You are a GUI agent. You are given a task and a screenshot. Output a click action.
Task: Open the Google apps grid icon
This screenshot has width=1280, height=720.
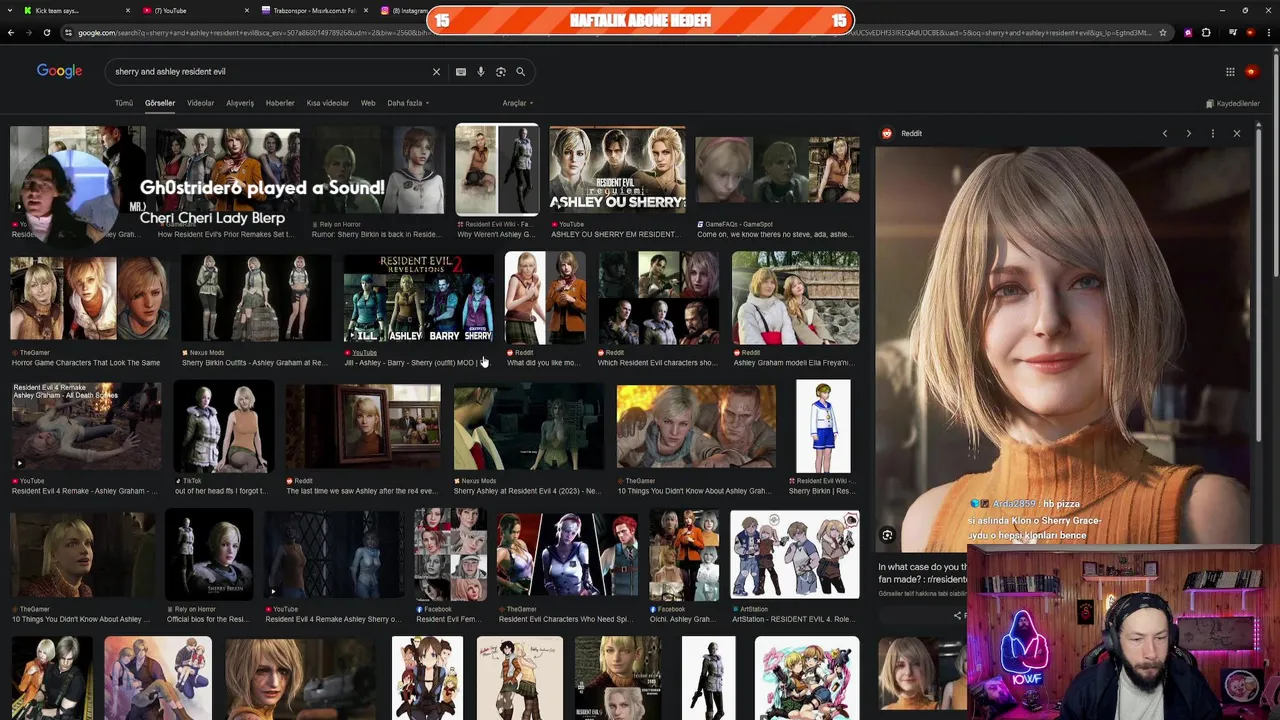(1230, 72)
